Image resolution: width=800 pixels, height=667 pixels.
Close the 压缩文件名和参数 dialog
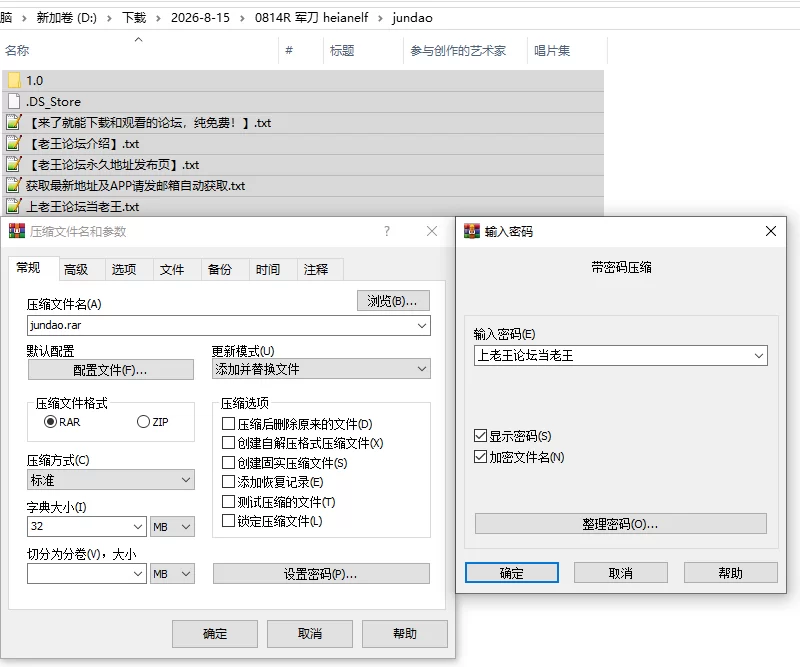(432, 231)
